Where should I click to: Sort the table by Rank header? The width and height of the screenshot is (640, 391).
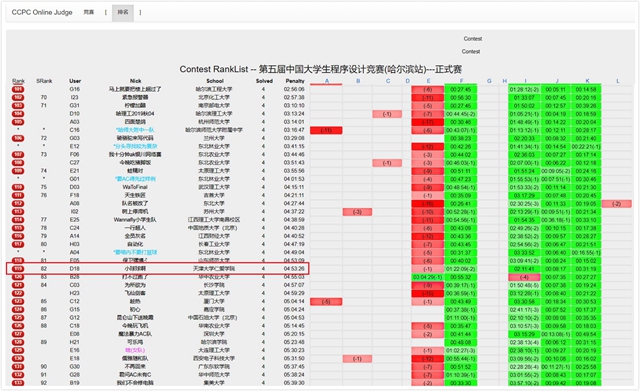pyautogui.click(x=18, y=81)
